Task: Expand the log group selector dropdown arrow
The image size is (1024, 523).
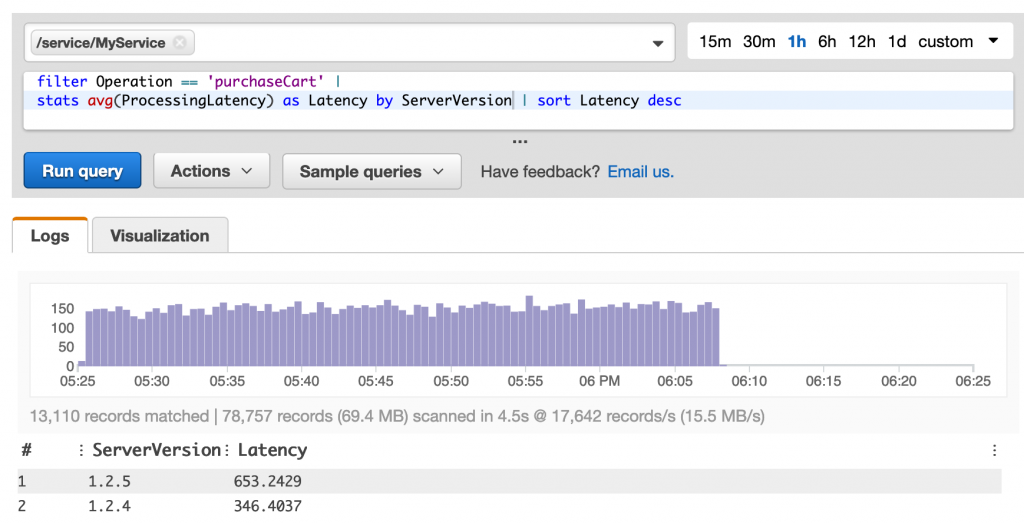Action: [x=657, y=43]
